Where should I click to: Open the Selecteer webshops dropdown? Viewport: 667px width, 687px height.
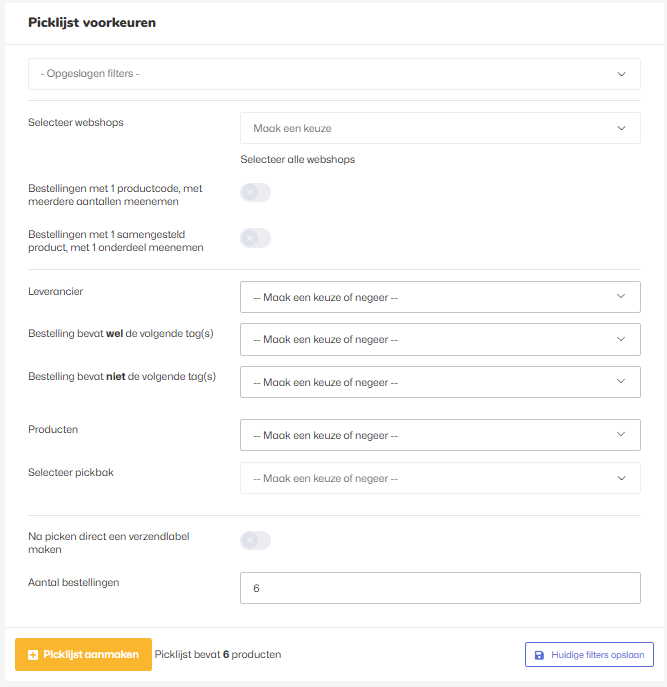coord(440,128)
